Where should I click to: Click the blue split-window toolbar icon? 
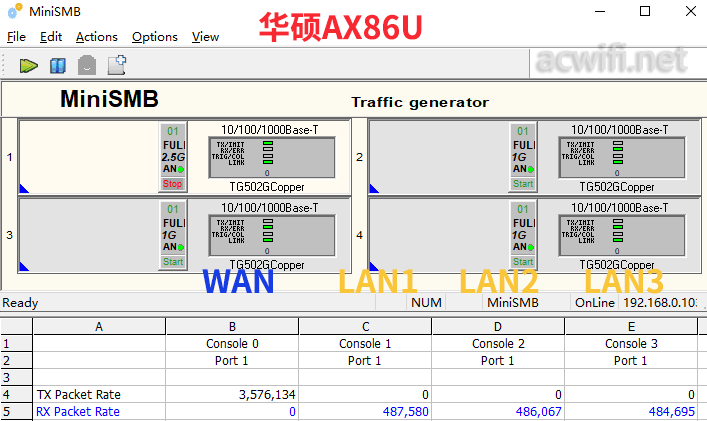(58, 66)
